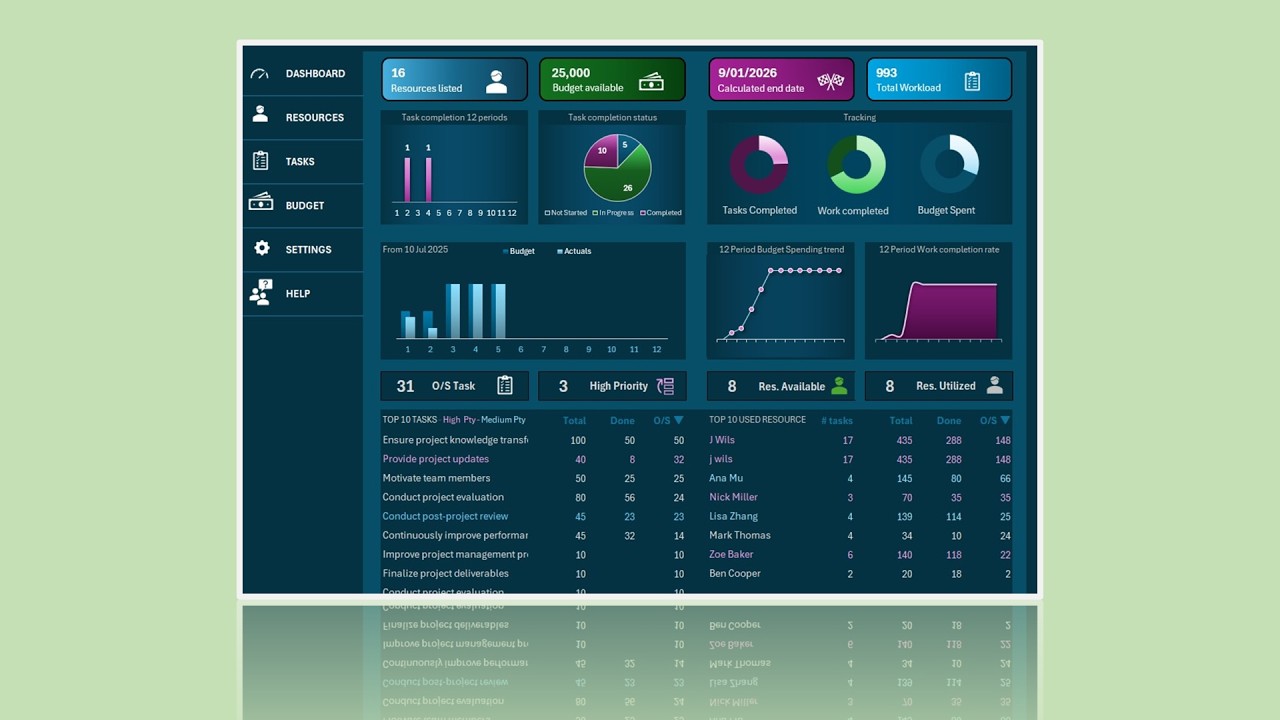Click the Work completed donut chart
The width and height of the screenshot is (1280, 720).
click(x=856, y=165)
